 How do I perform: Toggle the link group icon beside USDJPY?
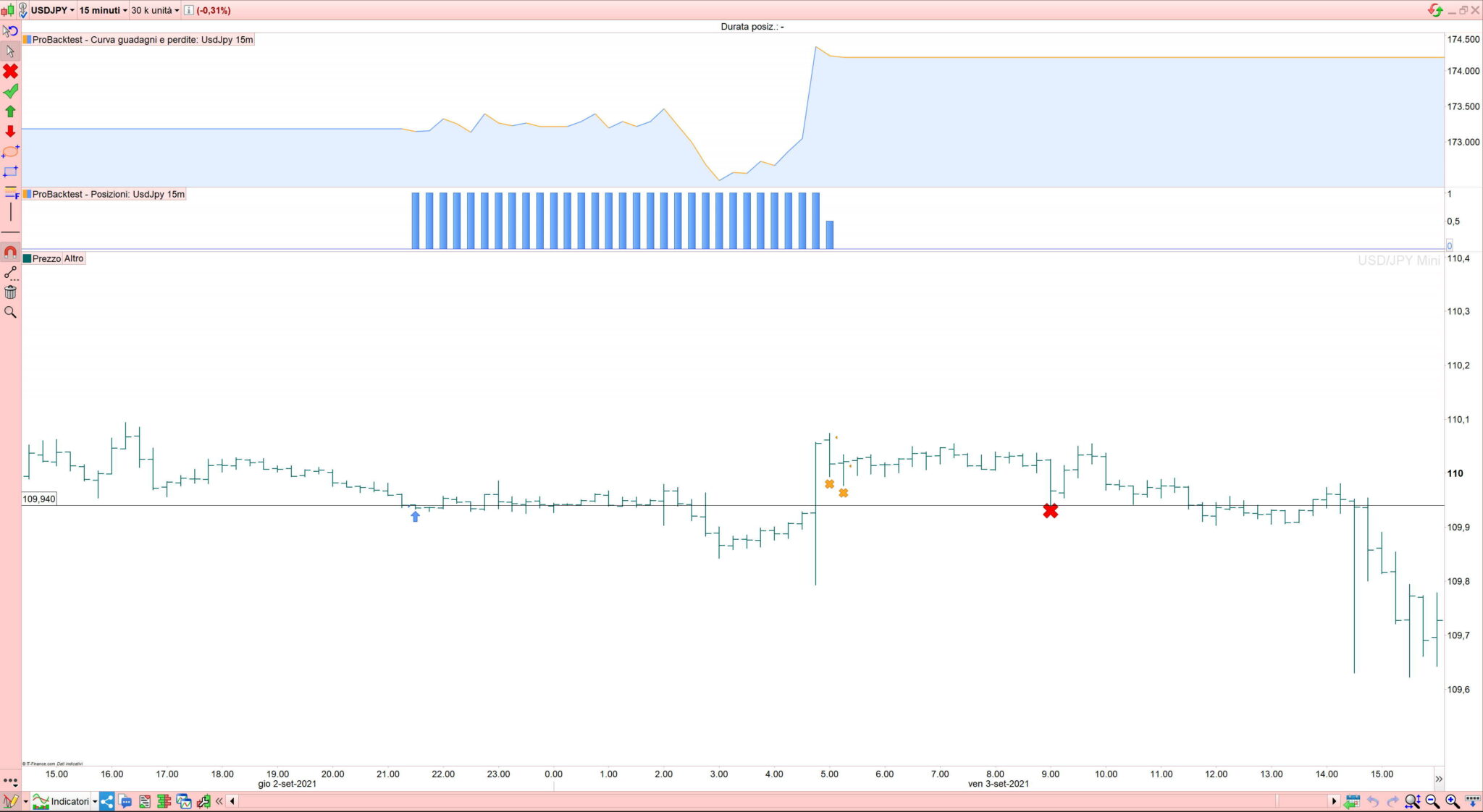pos(22,10)
